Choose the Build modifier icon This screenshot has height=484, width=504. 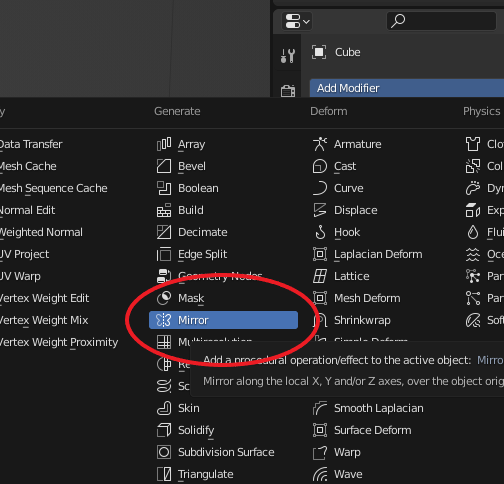[x=164, y=210]
